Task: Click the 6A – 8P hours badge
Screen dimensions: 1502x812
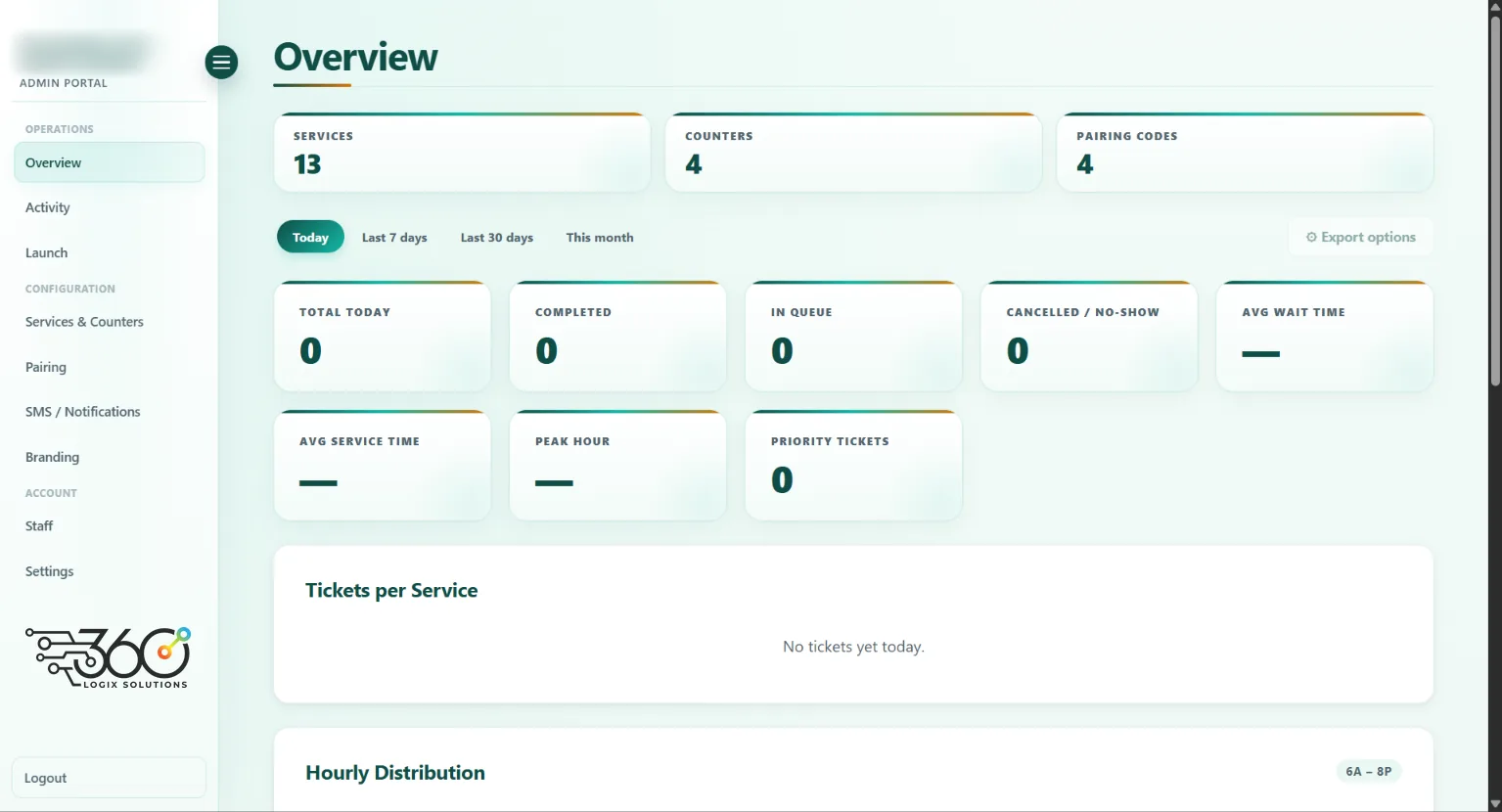Action: 1369,772
